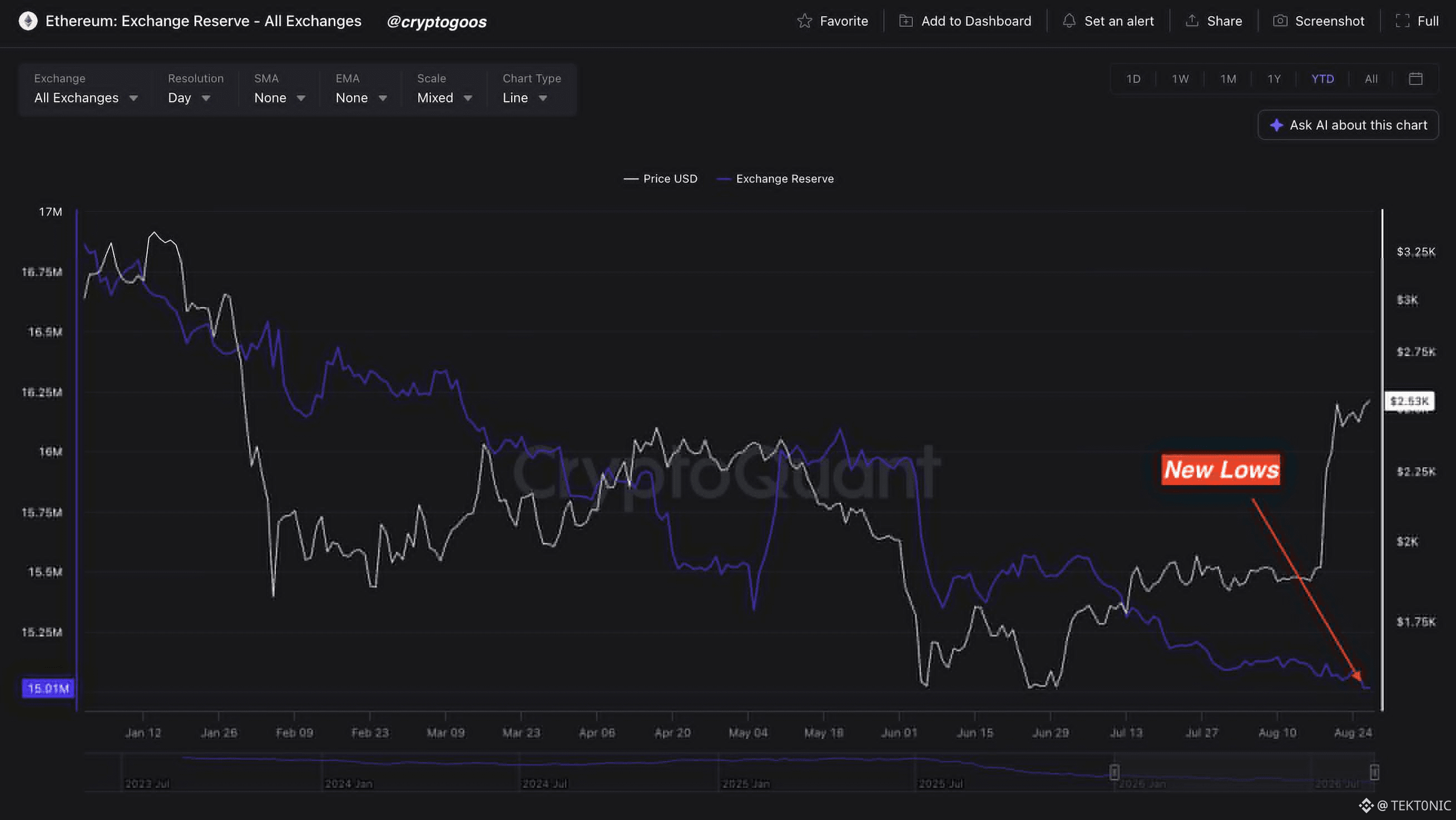
Task: Click the 2023 Jul navigator timeline label
Action: tap(147, 784)
